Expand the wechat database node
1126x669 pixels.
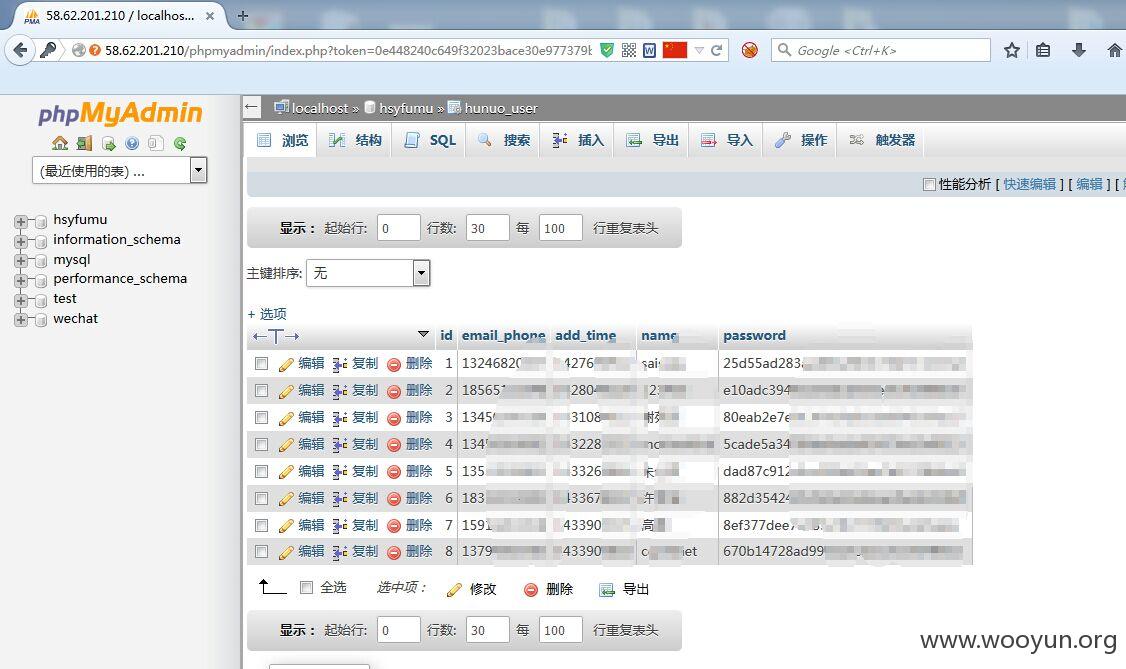(x=20, y=319)
